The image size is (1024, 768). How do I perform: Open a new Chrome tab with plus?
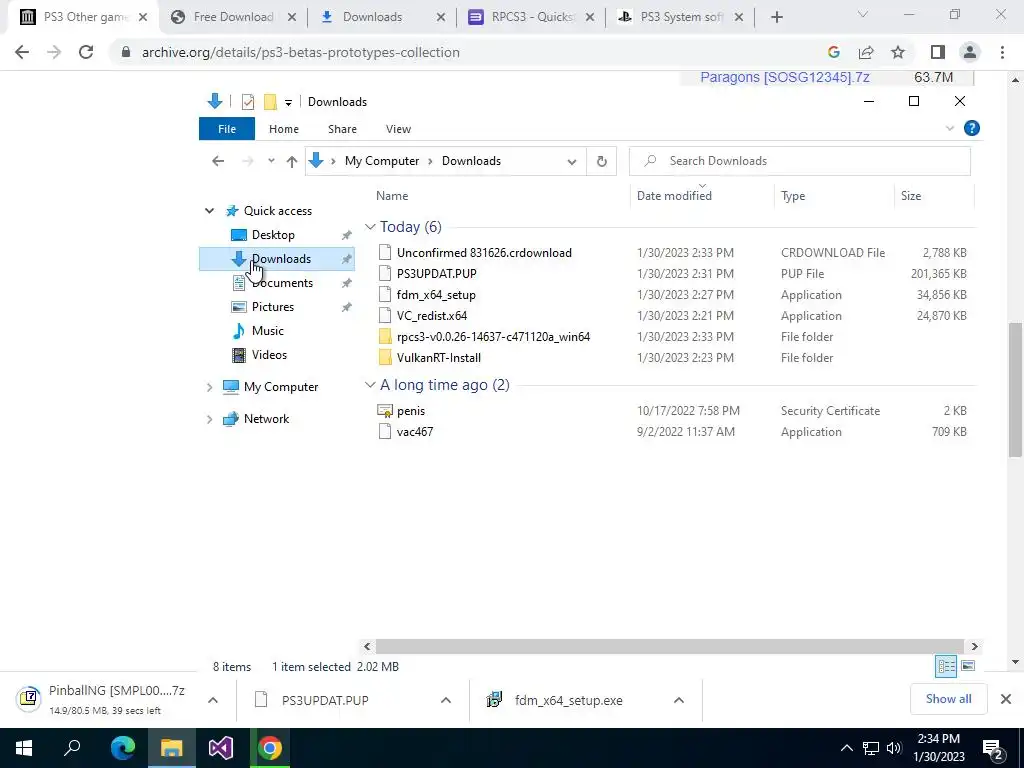point(776,17)
